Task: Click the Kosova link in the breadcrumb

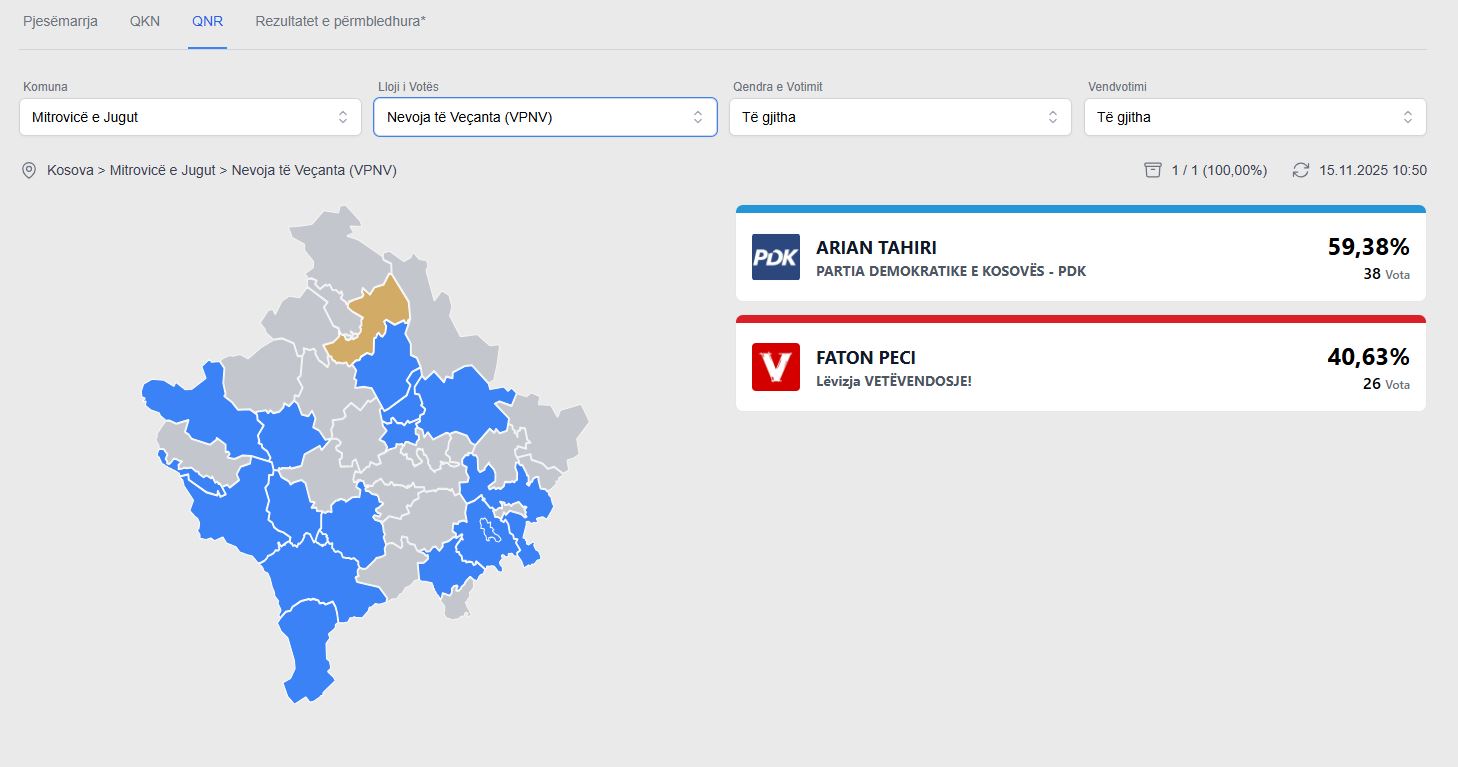Action: 70,171
